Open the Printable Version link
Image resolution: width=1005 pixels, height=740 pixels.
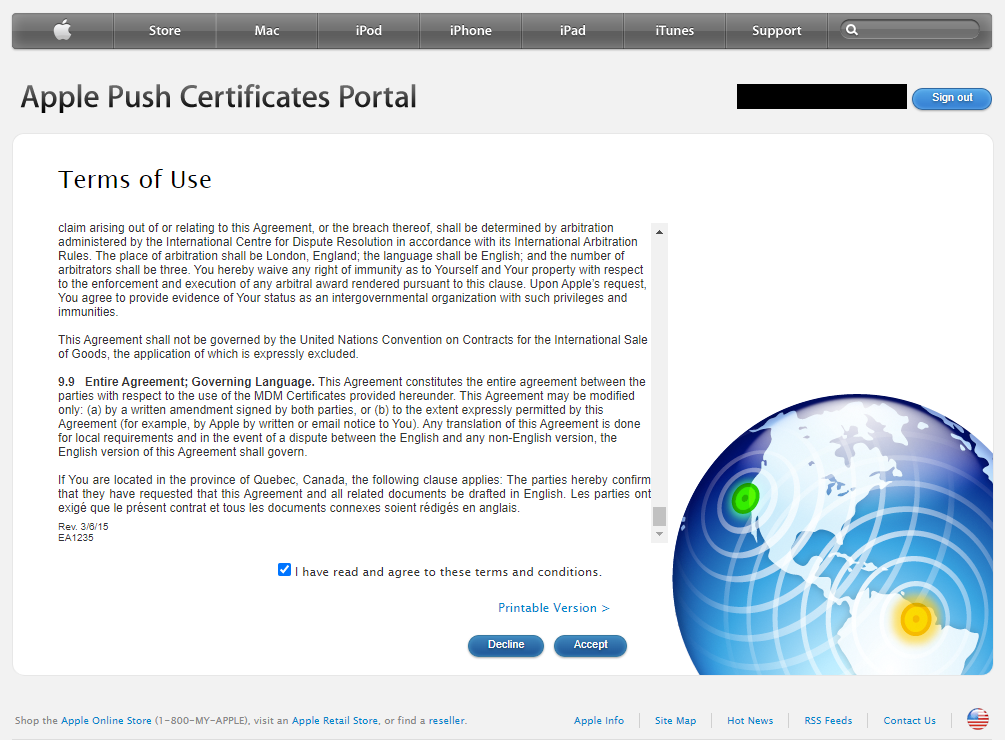554,608
